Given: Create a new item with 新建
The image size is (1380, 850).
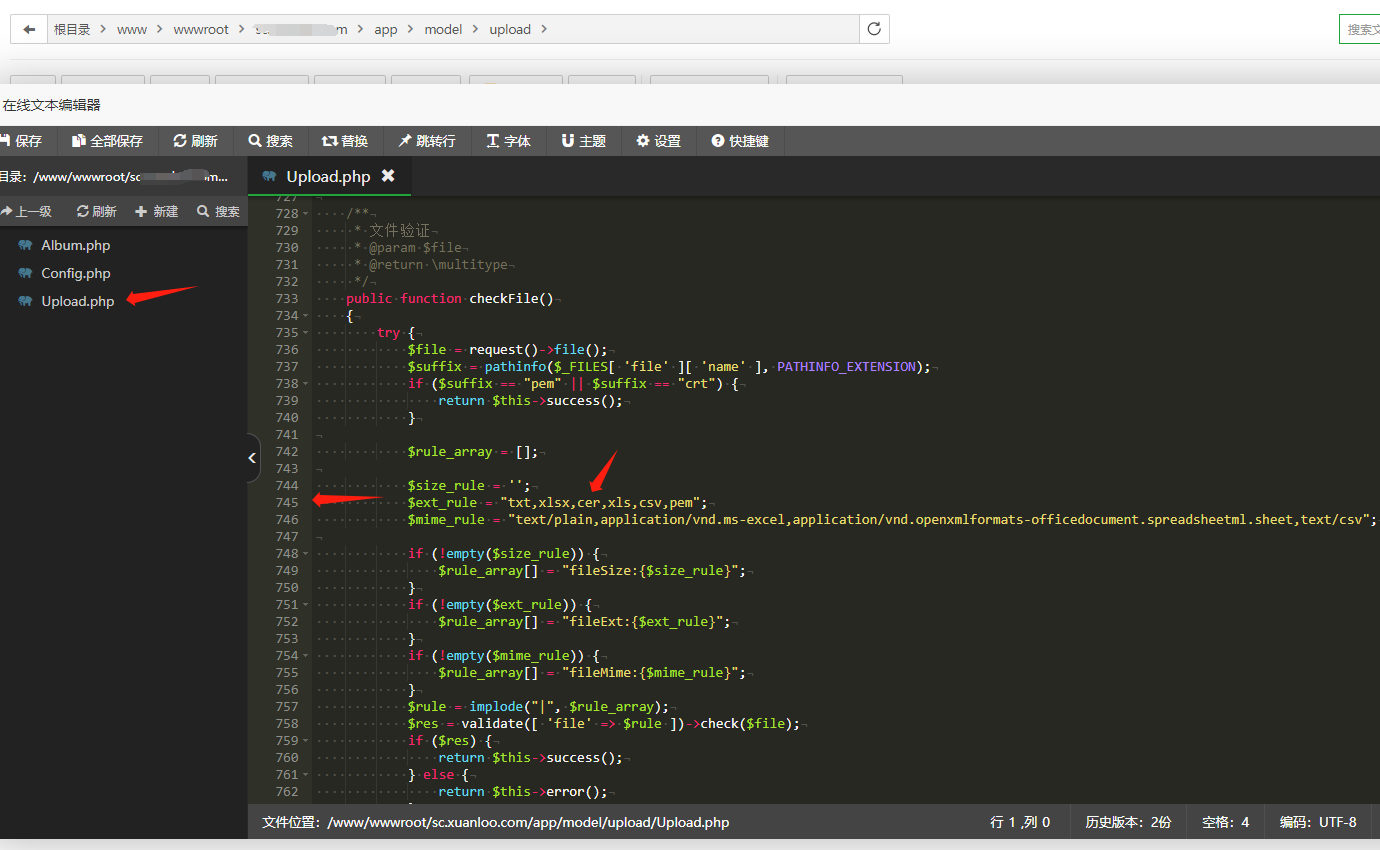Looking at the screenshot, I should click(x=157, y=211).
